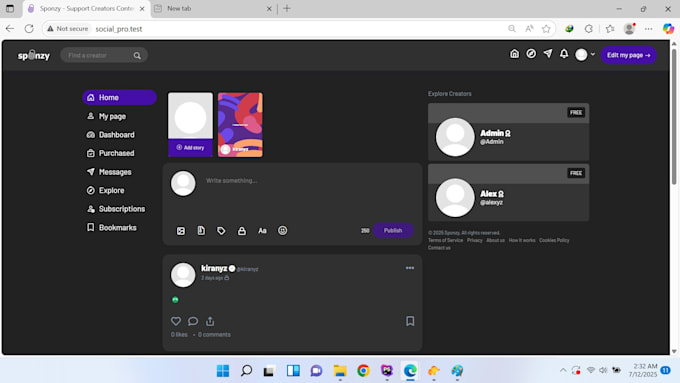The height and width of the screenshot is (383, 680).
Task: Open the Terms of Service link
Action: point(445,240)
